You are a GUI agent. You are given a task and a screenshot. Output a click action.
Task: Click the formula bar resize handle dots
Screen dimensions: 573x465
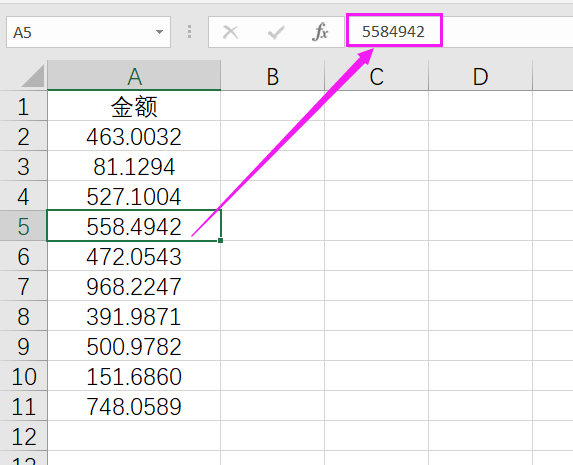[189, 32]
